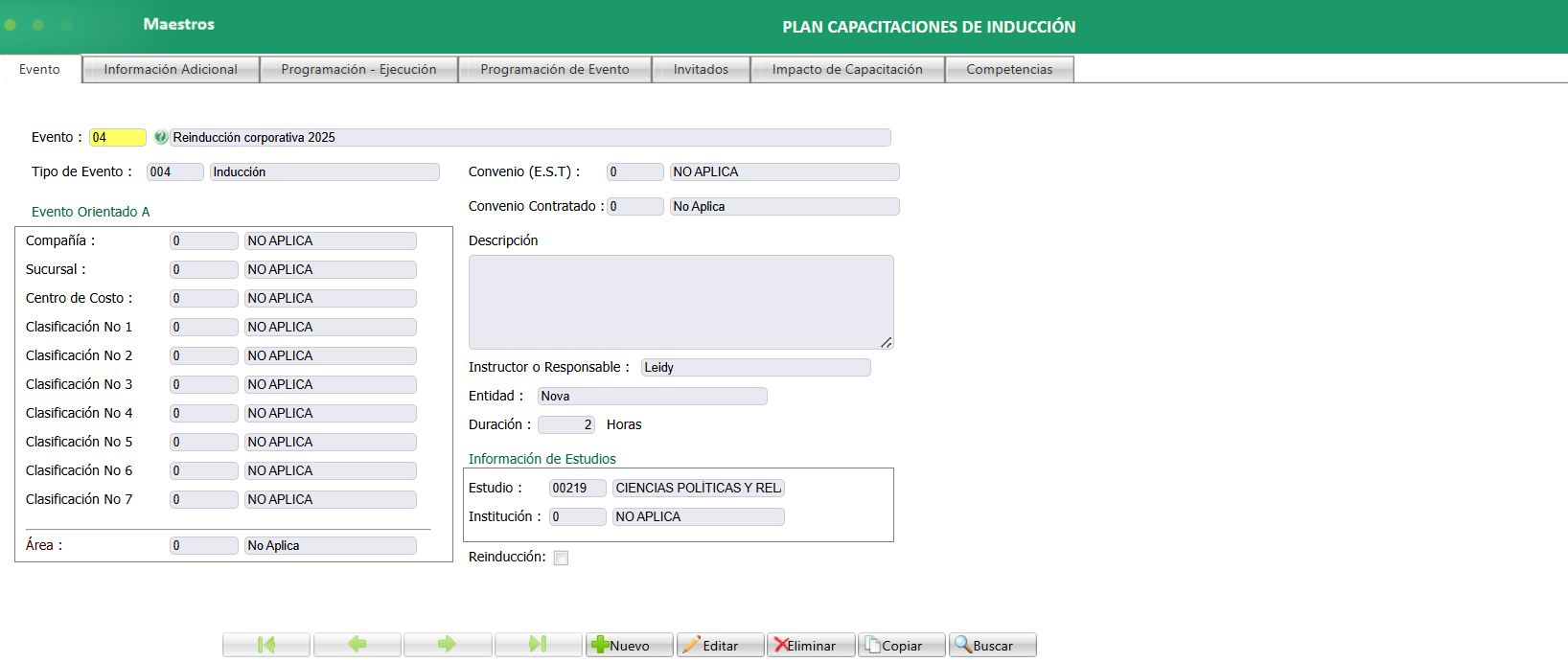The height and width of the screenshot is (662, 1568).
Task: Click the Clasificación No 3 code field
Action: click(204, 384)
